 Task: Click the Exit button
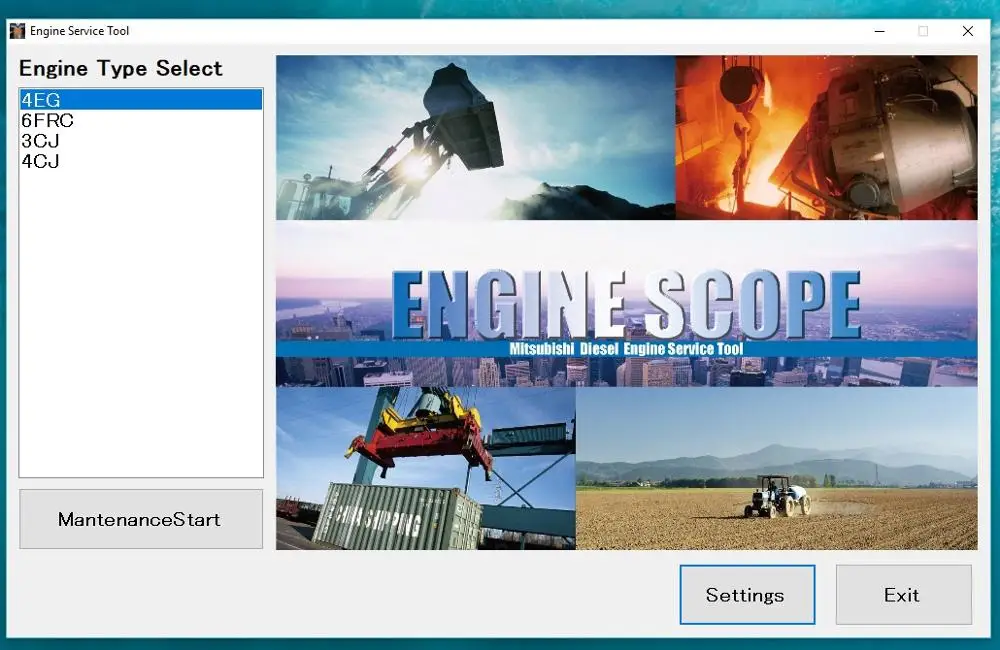pos(904,595)
